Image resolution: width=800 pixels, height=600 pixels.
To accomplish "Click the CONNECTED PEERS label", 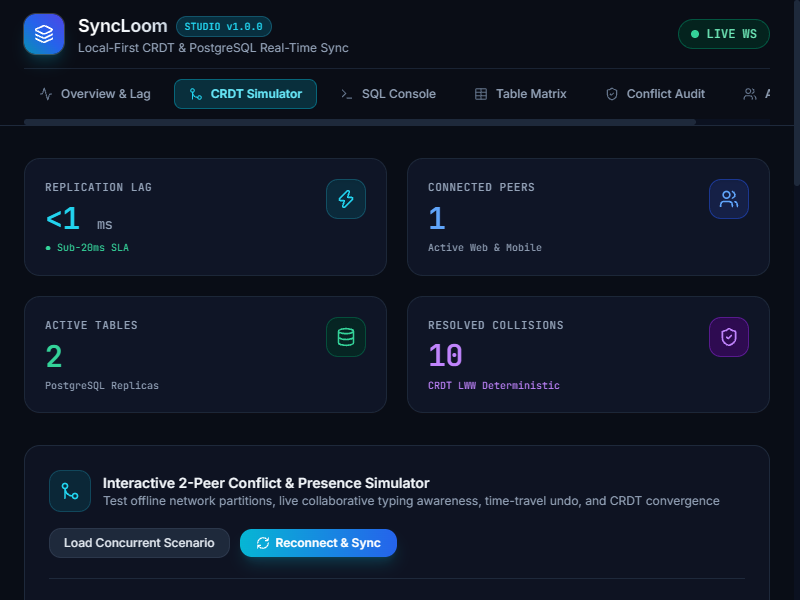I will point(481,187).
